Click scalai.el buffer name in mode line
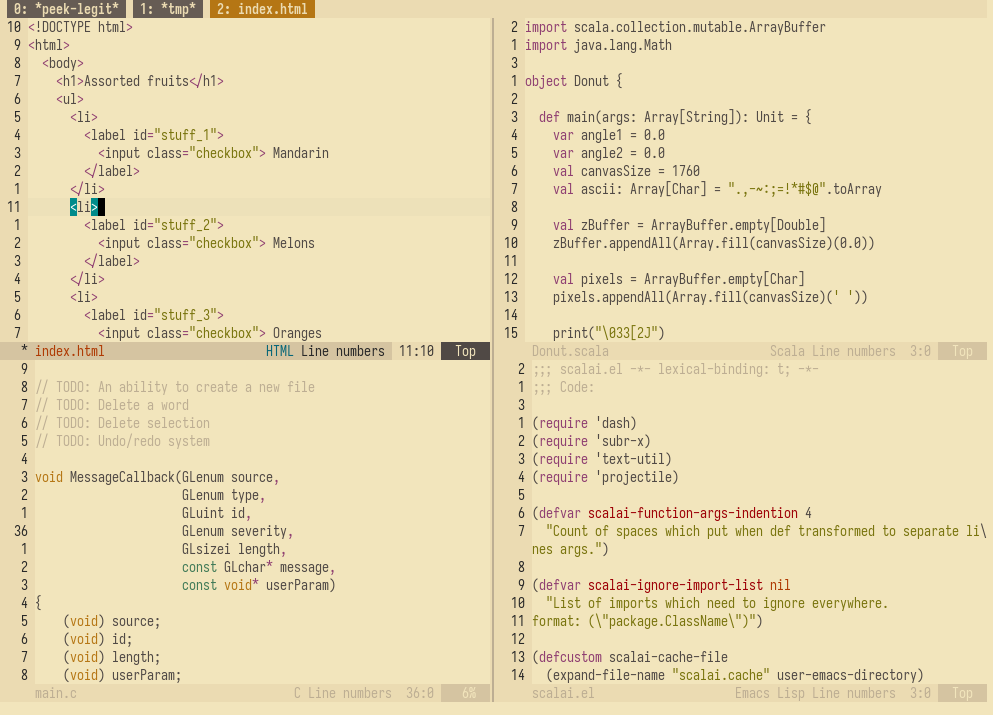The image size is (993, 715). [x=563, y=693]
